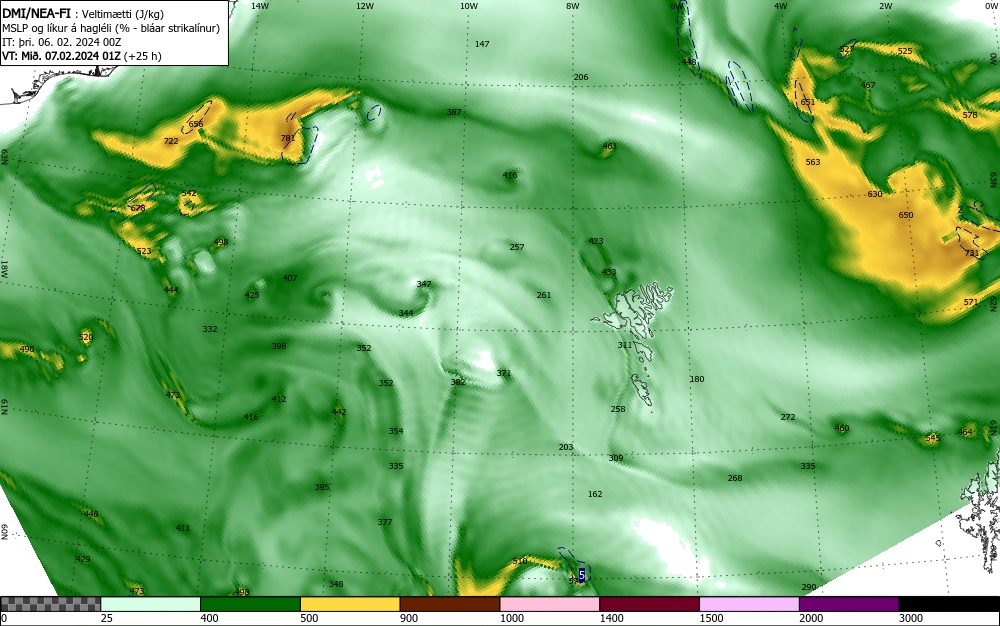The height and width of the screenshot is (626, 1000).
Task: Select the 382 value on the map
Action: tap(458, 382)
